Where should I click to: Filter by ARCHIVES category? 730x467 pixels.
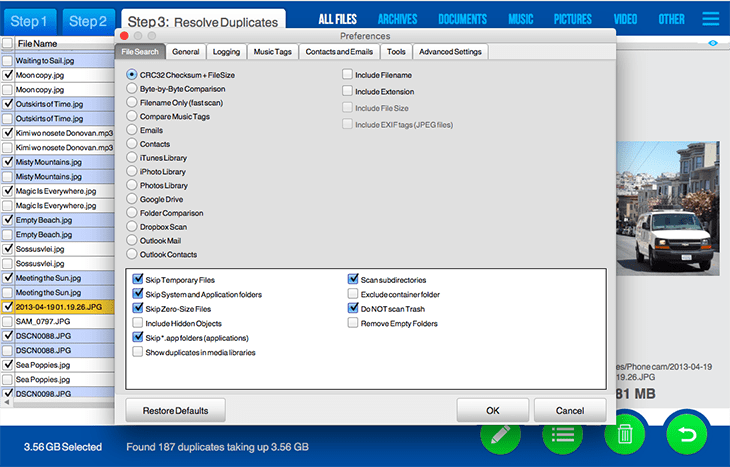[x=398, y=19]
